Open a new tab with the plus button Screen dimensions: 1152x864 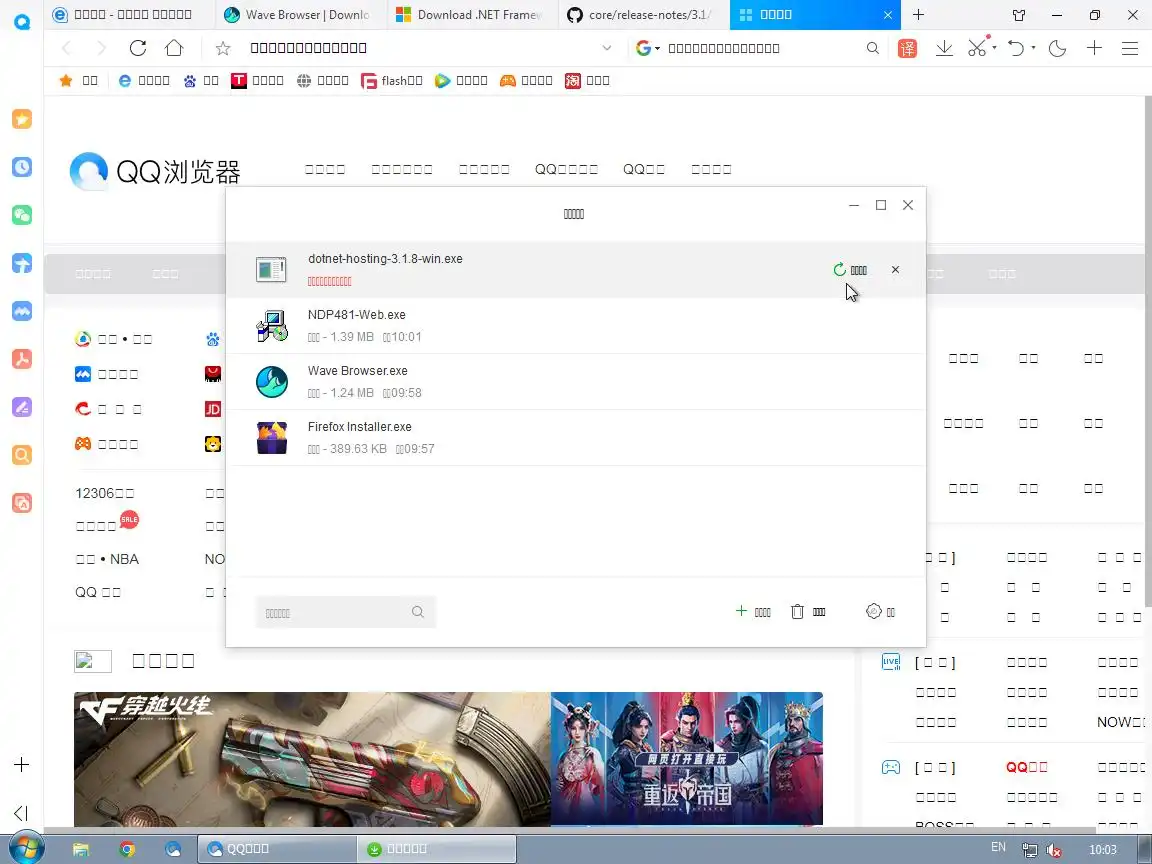coord(918,15)
